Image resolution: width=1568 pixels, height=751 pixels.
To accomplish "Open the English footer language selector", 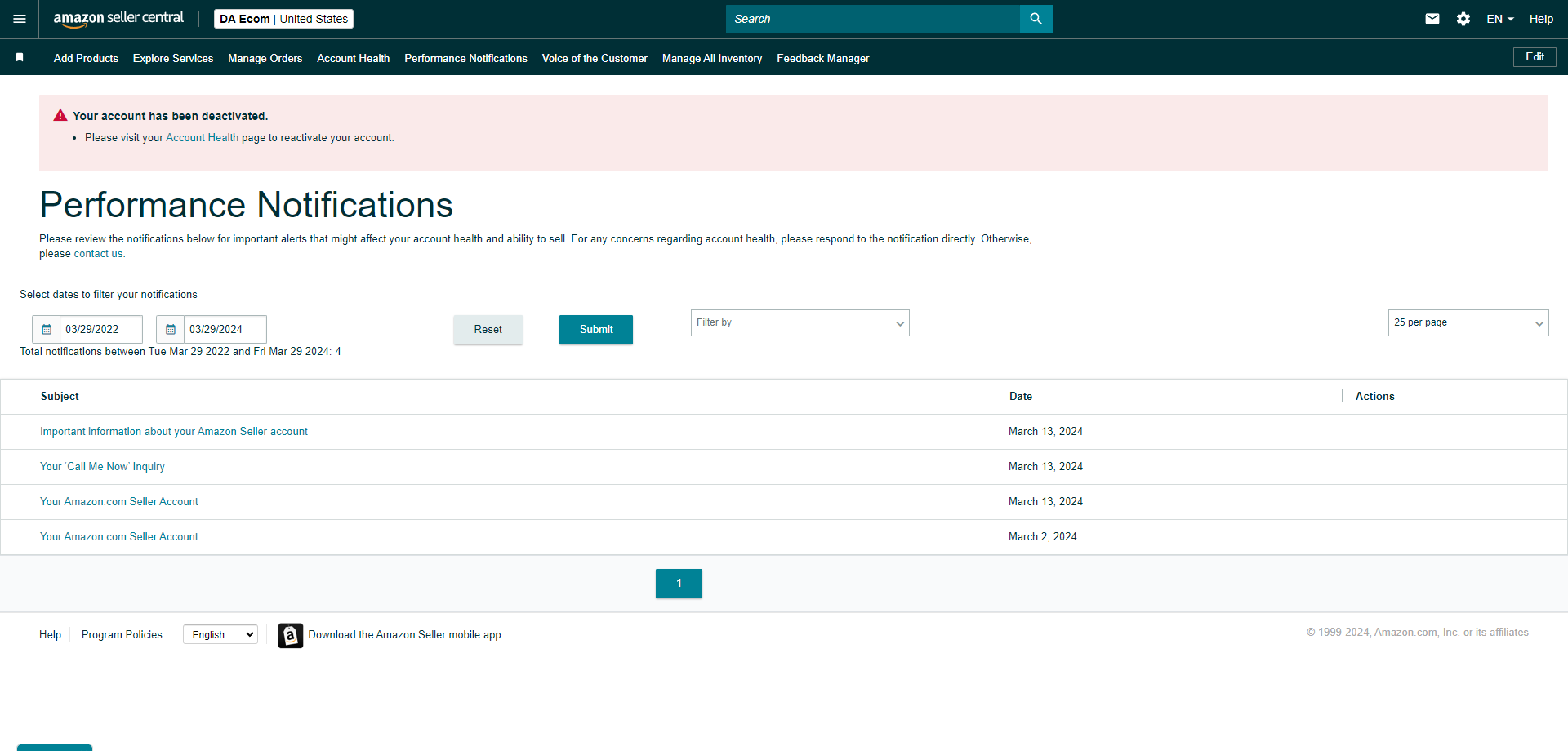I will (220, 635).
